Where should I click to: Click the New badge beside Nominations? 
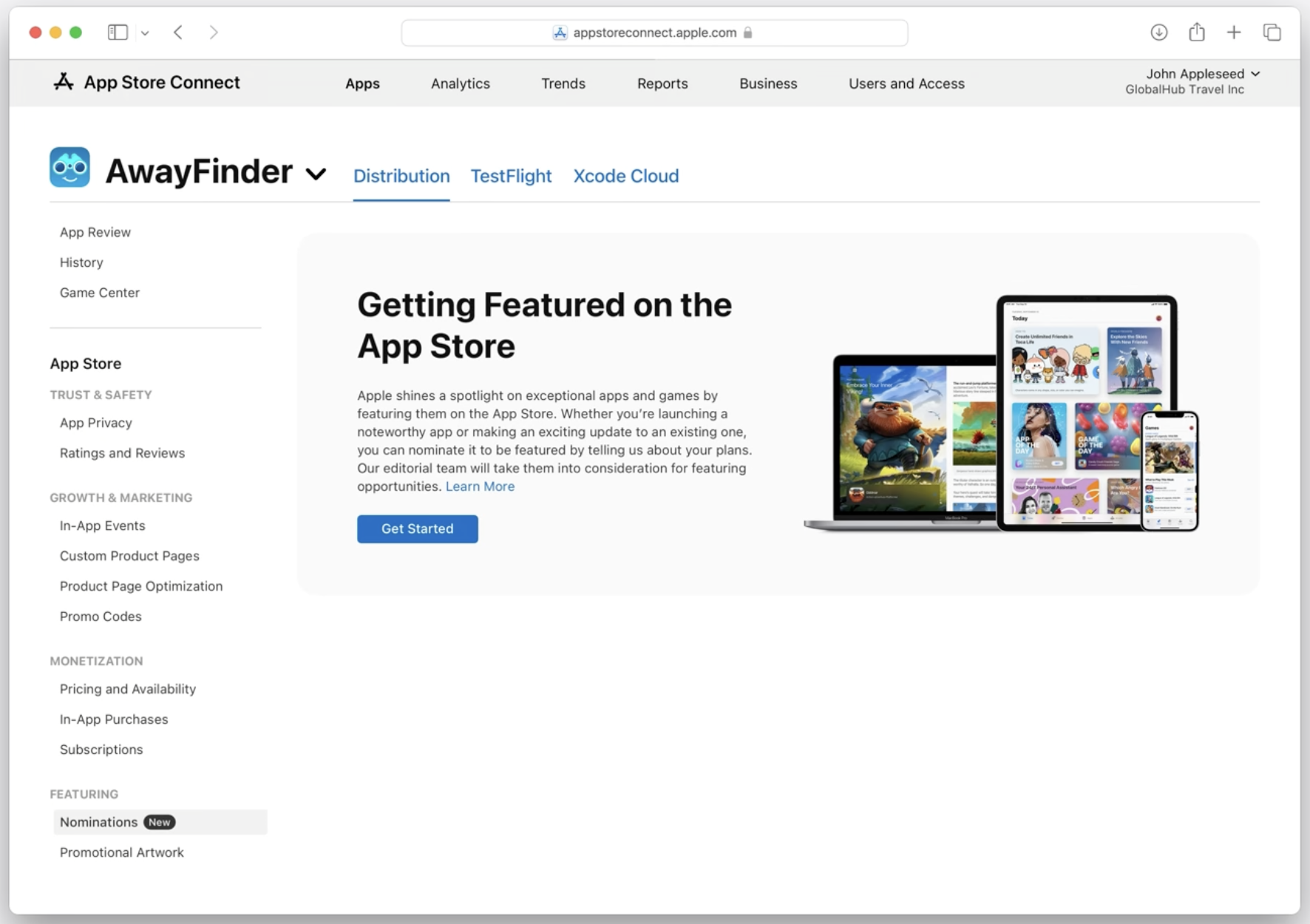(159, 822)
